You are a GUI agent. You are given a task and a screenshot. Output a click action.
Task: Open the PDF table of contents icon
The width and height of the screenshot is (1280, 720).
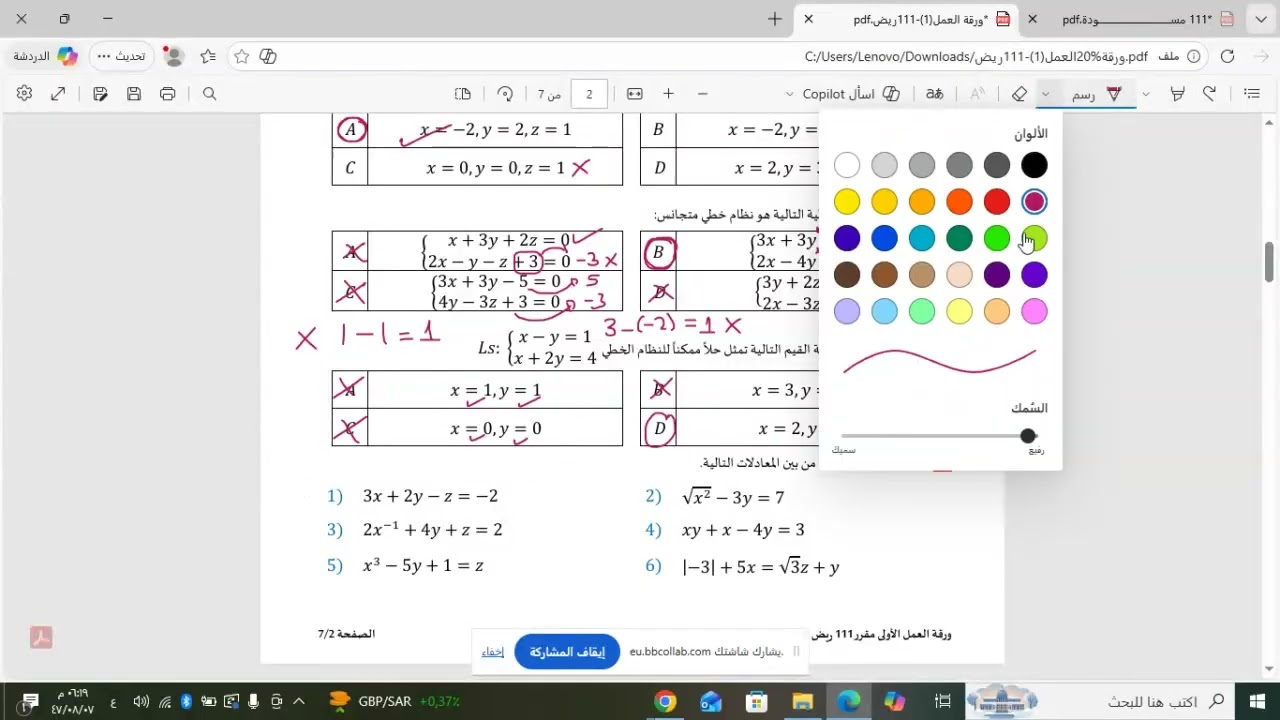point(1251,94)
